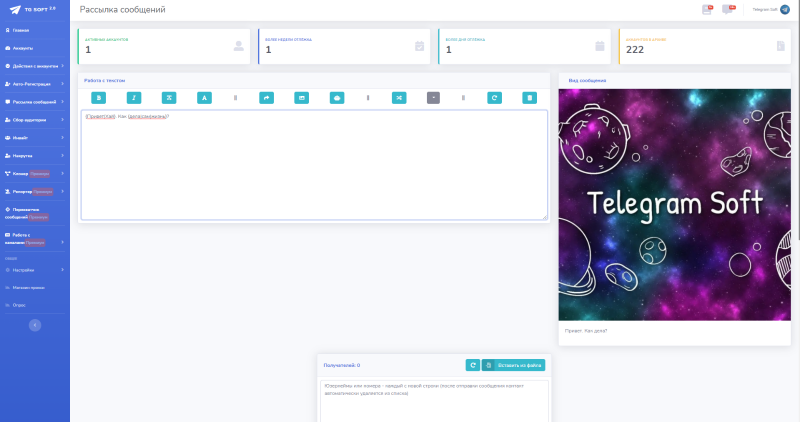Viewport: 800px width, 422px height.
Task: Click the calendar-check icon on the week card
Action: [419, 46]
